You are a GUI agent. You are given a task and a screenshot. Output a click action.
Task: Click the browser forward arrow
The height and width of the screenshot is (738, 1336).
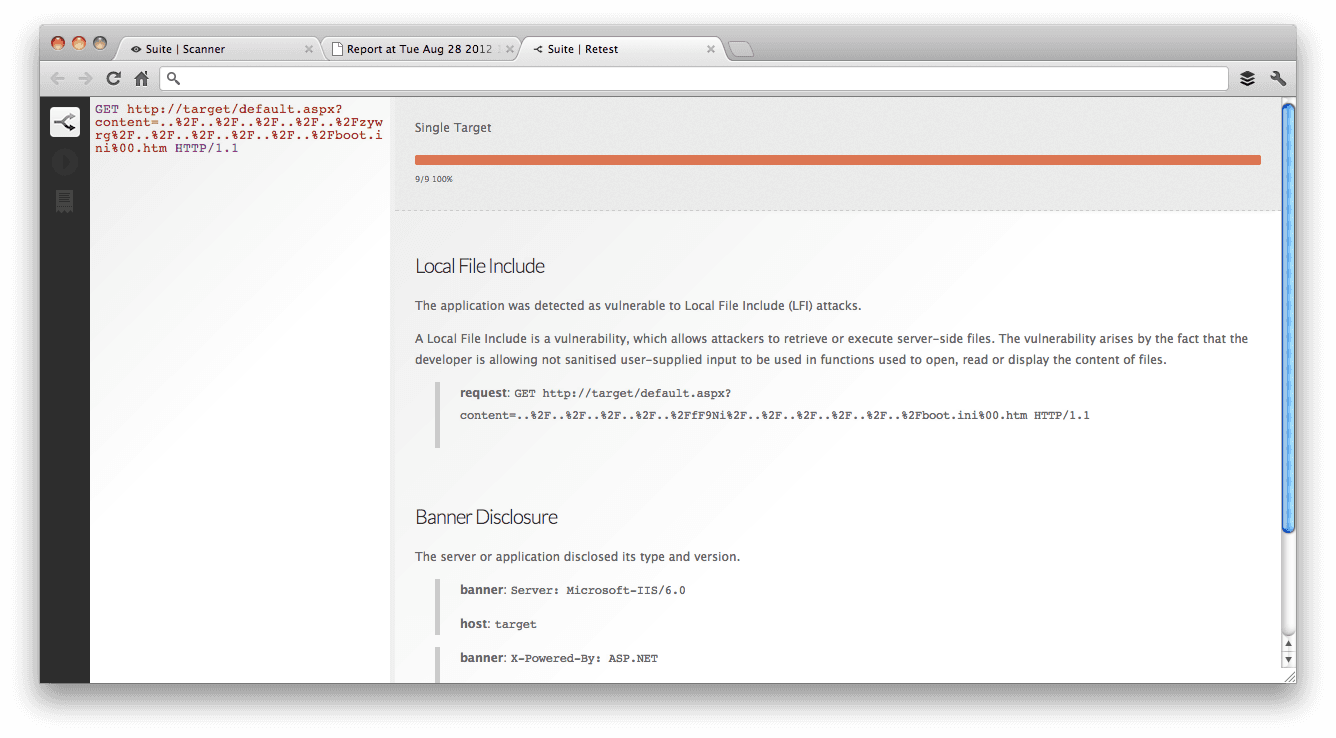tap(86, 78)
